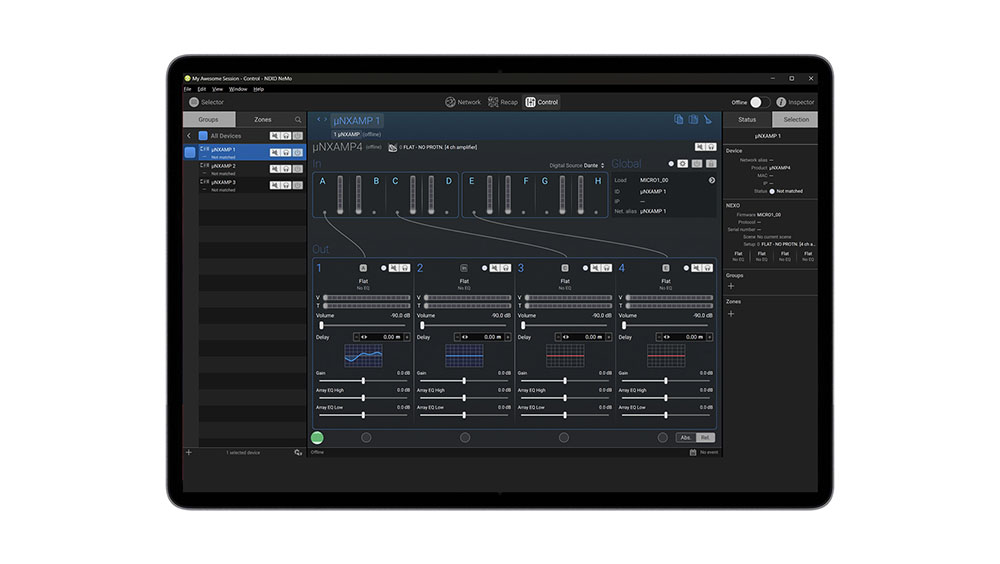Image resolution: width=1000 pixels, height=564 pixels.
Task: Collapse device list with back chevron
Action: point(189,136)
